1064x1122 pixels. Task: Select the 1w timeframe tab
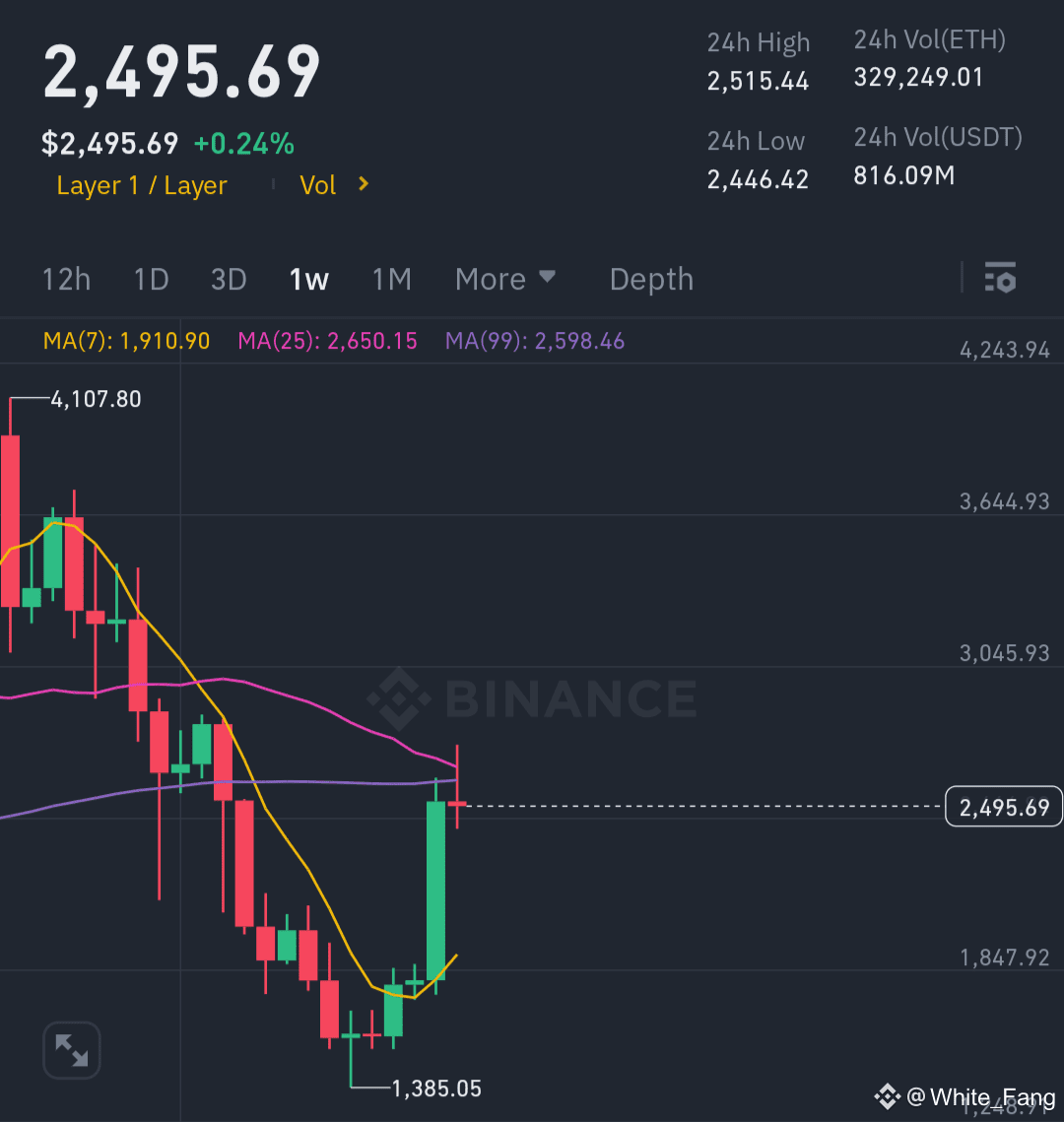click(x=308, y=279)
